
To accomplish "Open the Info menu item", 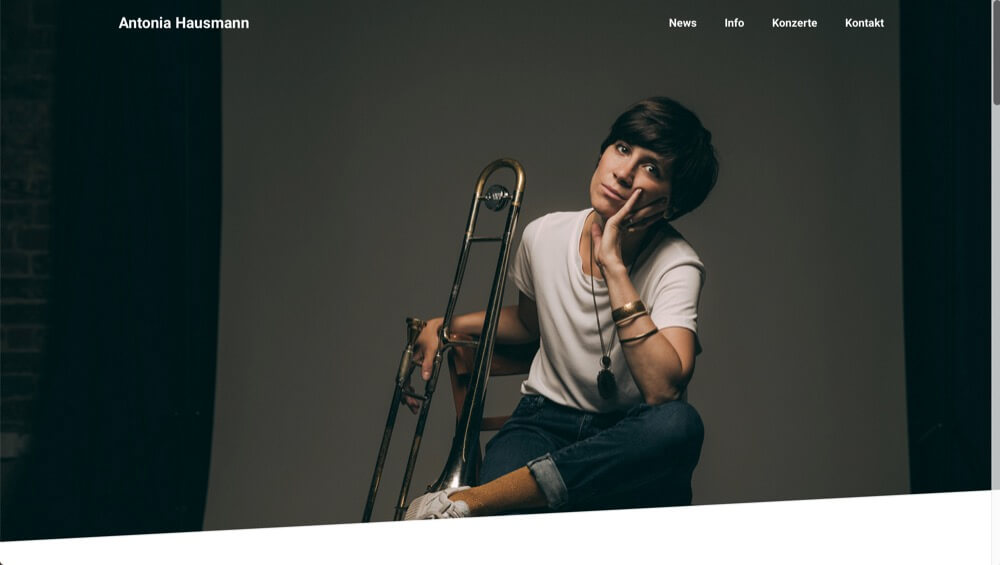I will (x=734, y=23).
